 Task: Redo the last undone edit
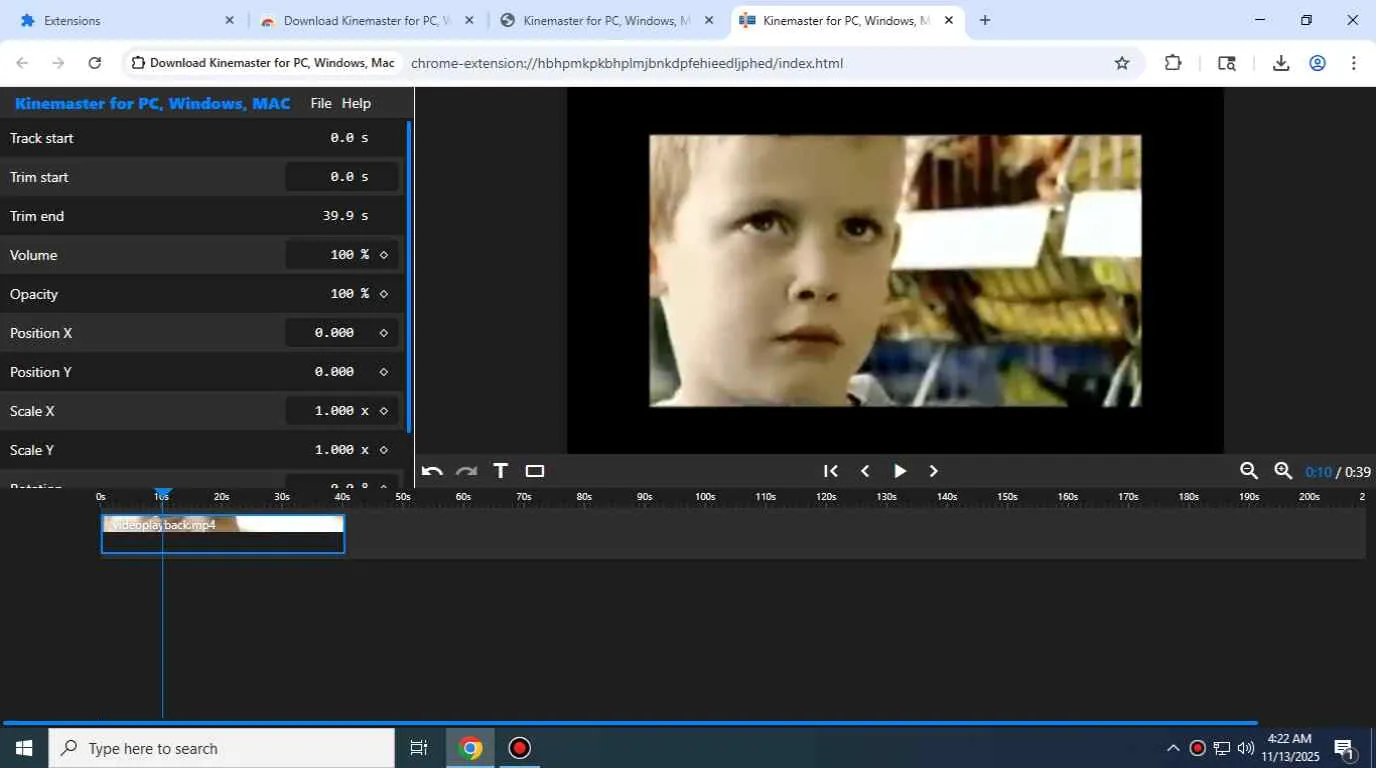pos(466,471)
